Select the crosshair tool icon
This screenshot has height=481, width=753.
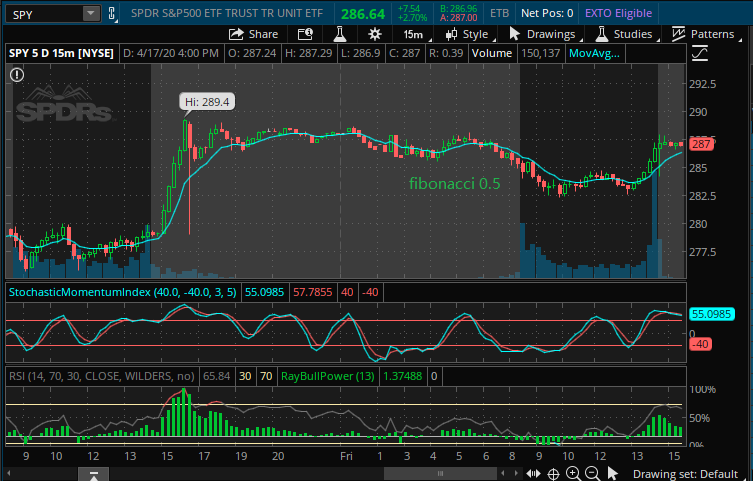pyautogui.click(x=553, y=474)
